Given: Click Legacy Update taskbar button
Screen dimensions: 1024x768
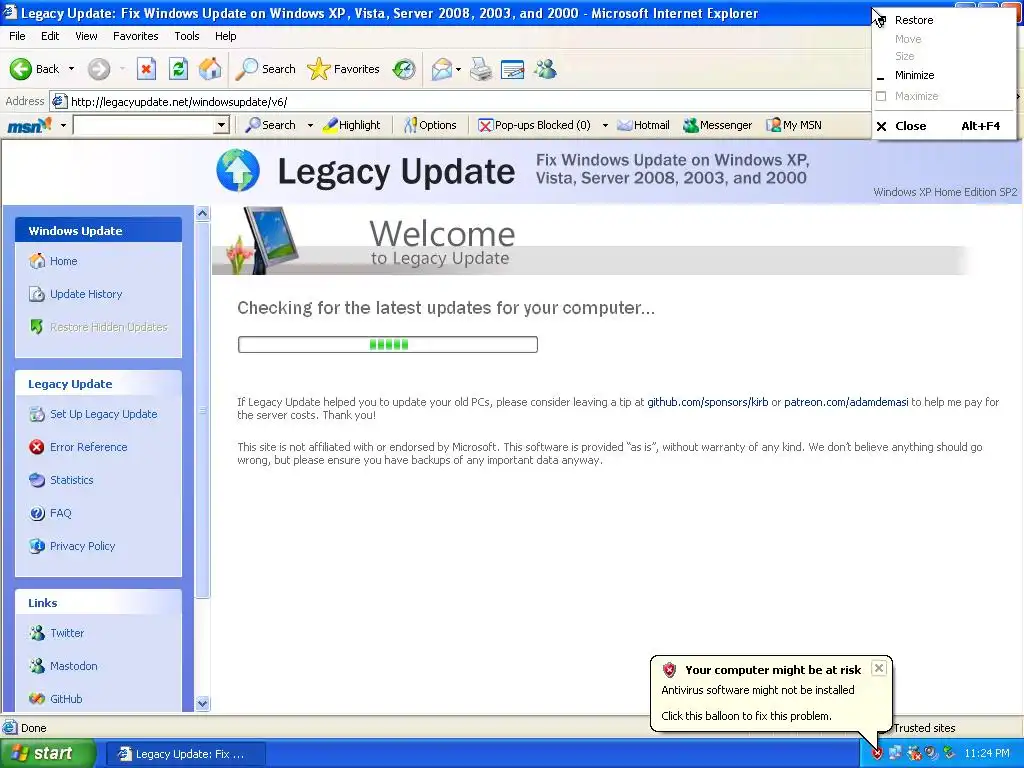Looking at the screenshot, I should (185, 754).
